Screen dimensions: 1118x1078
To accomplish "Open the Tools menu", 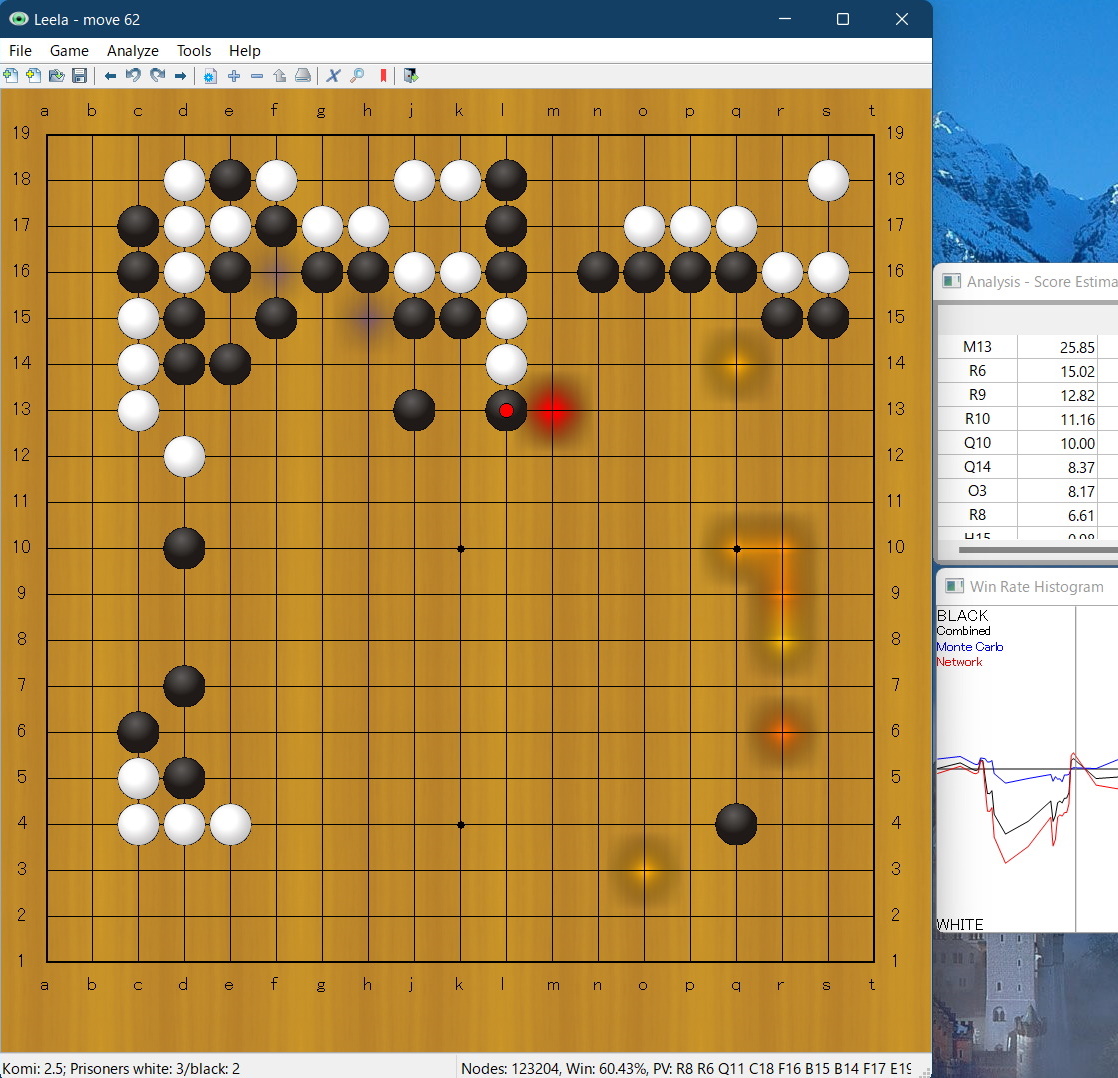I will [x=194, y=51].
